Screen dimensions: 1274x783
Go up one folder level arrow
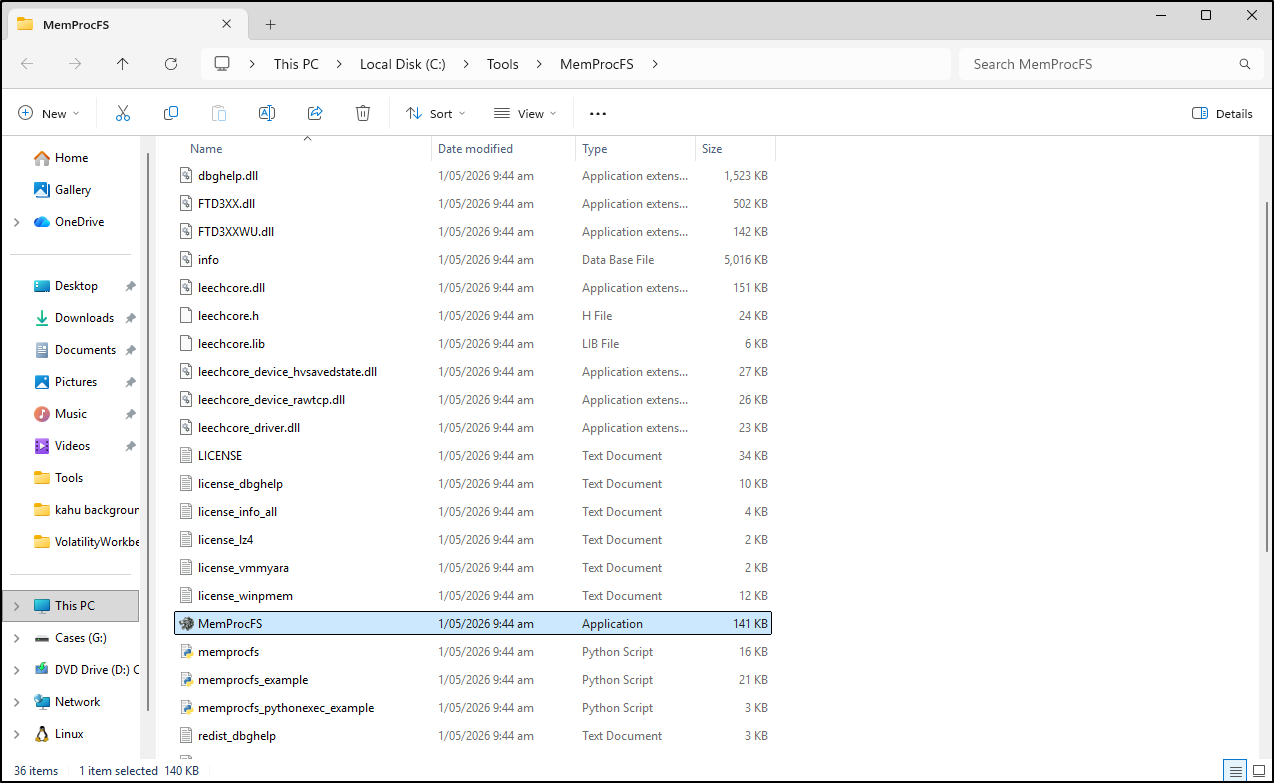(123, 64)
